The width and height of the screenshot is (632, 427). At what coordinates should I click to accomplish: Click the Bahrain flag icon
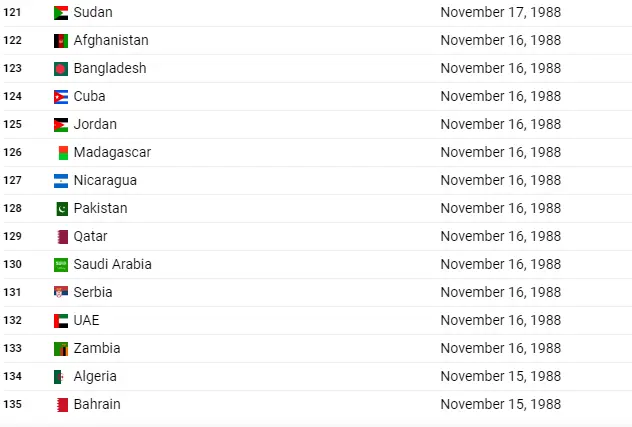(x=62, y=405)
